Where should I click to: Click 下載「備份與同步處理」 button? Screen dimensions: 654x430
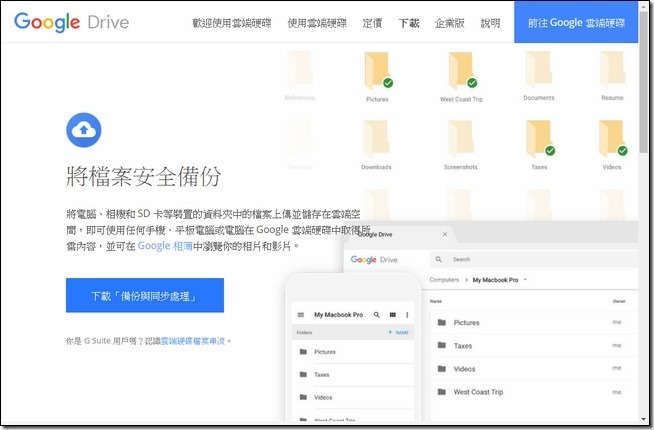(x=145, y=295)
